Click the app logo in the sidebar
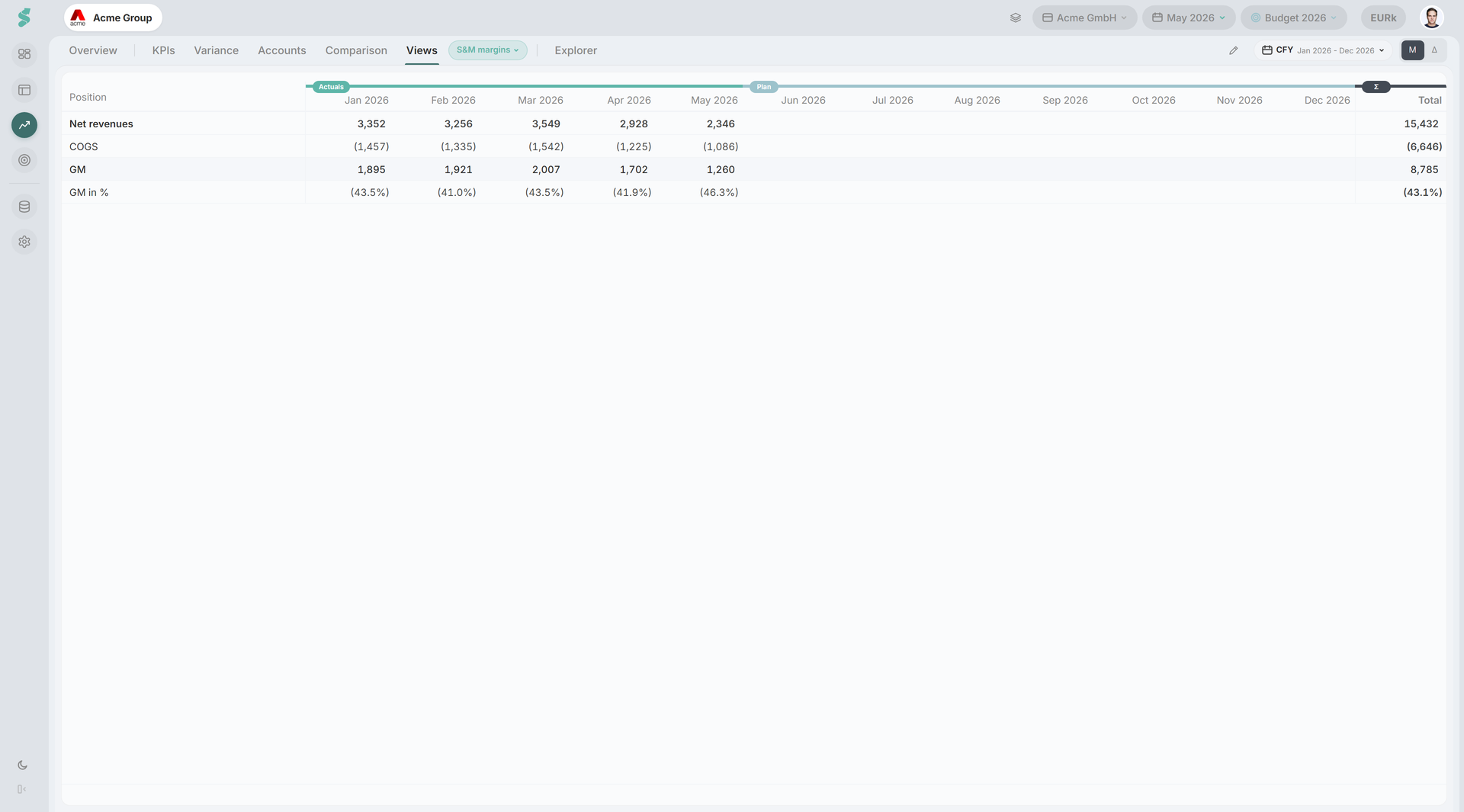1464x812 pixels. pos(24,18)
